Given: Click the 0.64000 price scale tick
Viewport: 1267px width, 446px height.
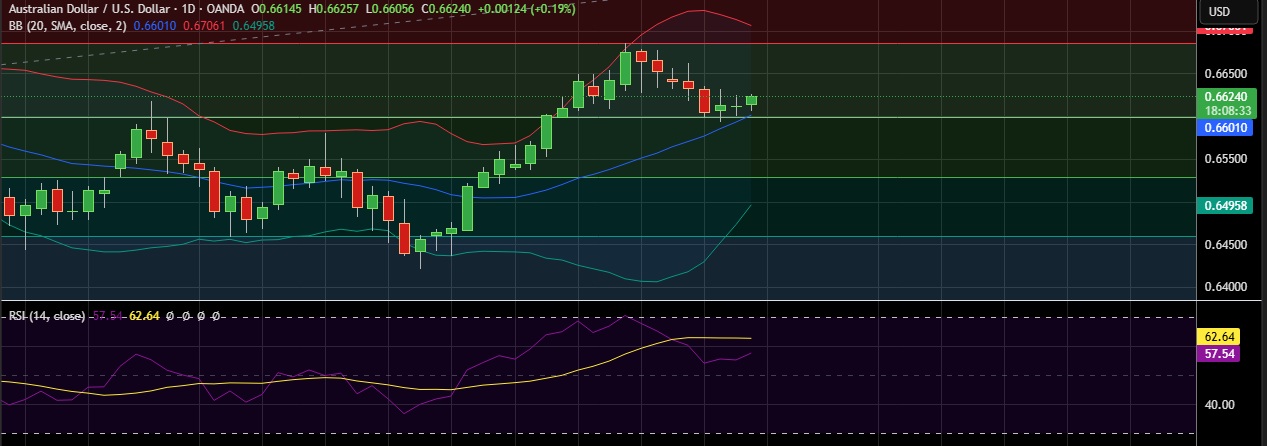Looking at the screenshot, I should click(x=1224, y=287).
